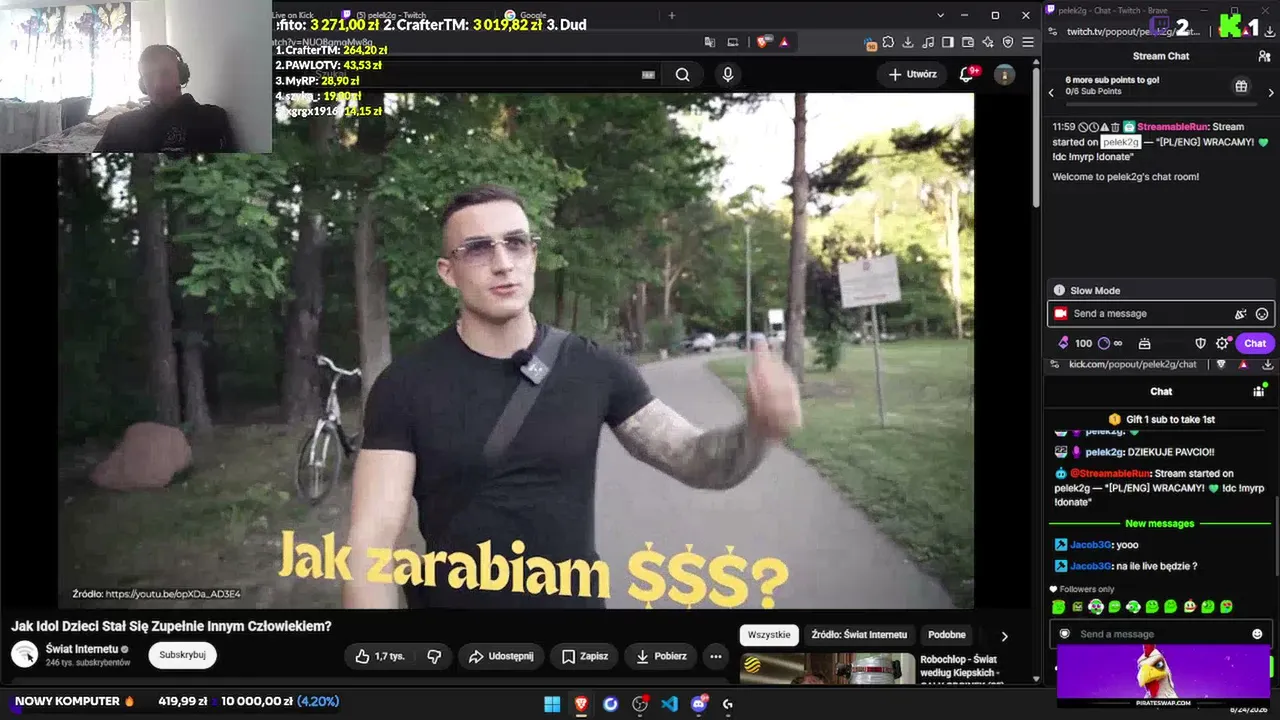Open Twitch chat community users icon
Viewport: 1280px width, 720px height.
click(1265, 57)
